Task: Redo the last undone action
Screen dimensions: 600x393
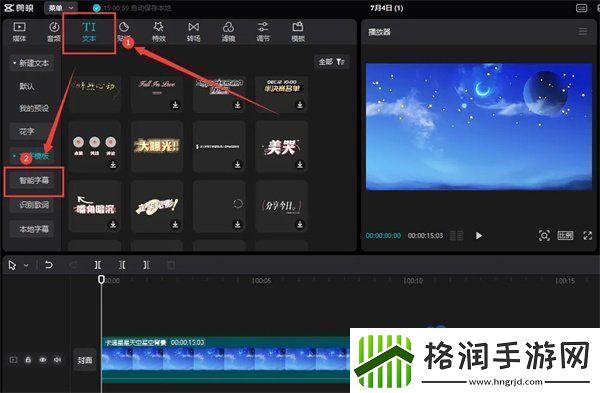Action: coord(73,264)
